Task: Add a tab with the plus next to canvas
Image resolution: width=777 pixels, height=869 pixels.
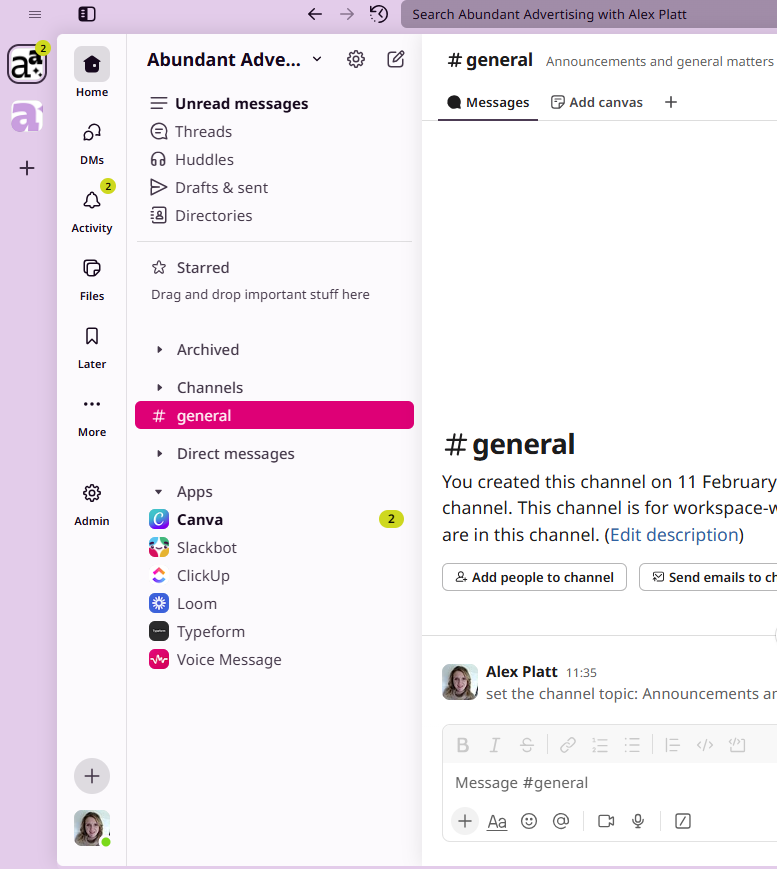Action: (x=671, y=103)
